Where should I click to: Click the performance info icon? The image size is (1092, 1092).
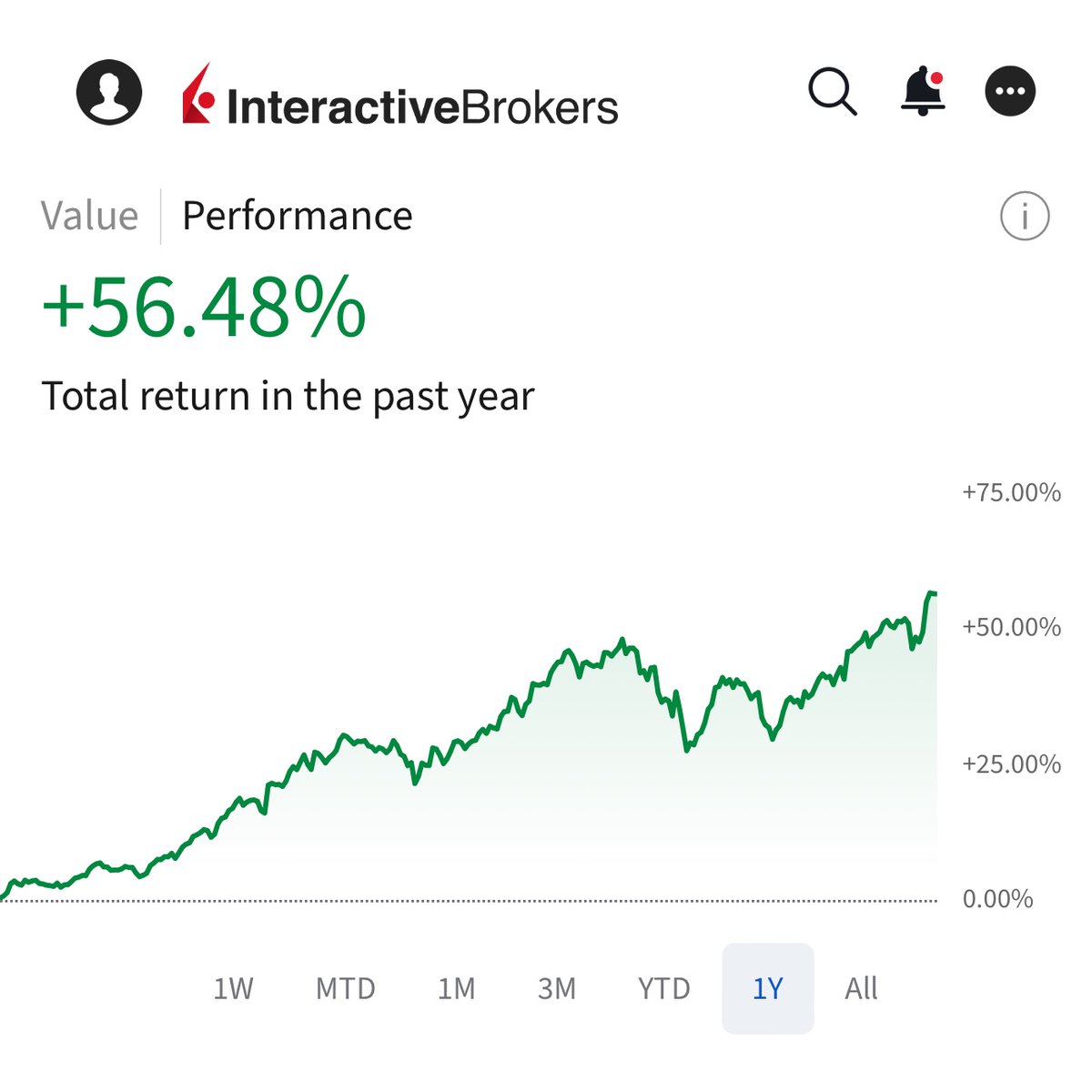pos(1025,217)
